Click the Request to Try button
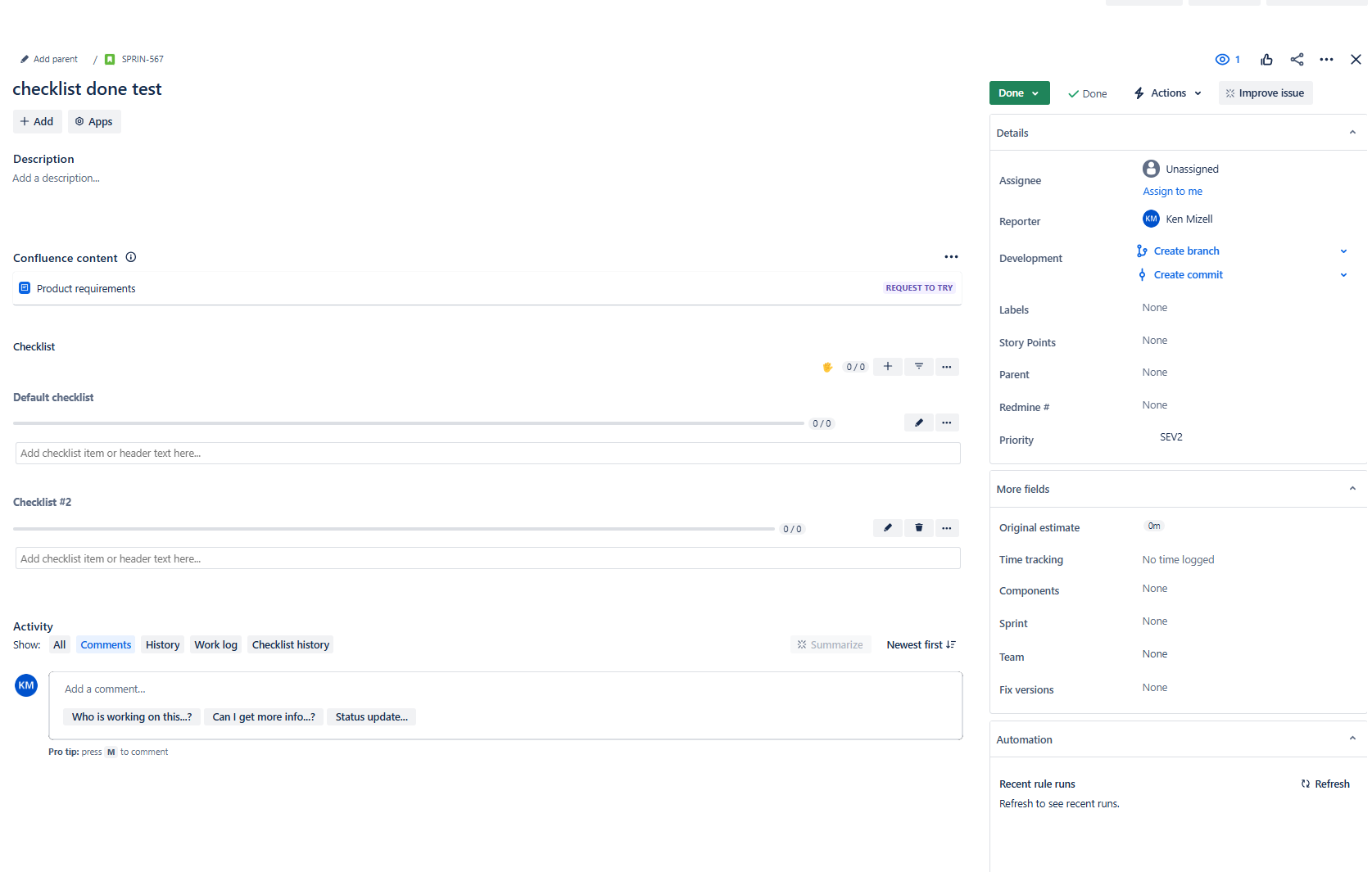Image resolution: width=1372 pixels, height=872 pixels. pyautogui.click(x=918, y=287)
